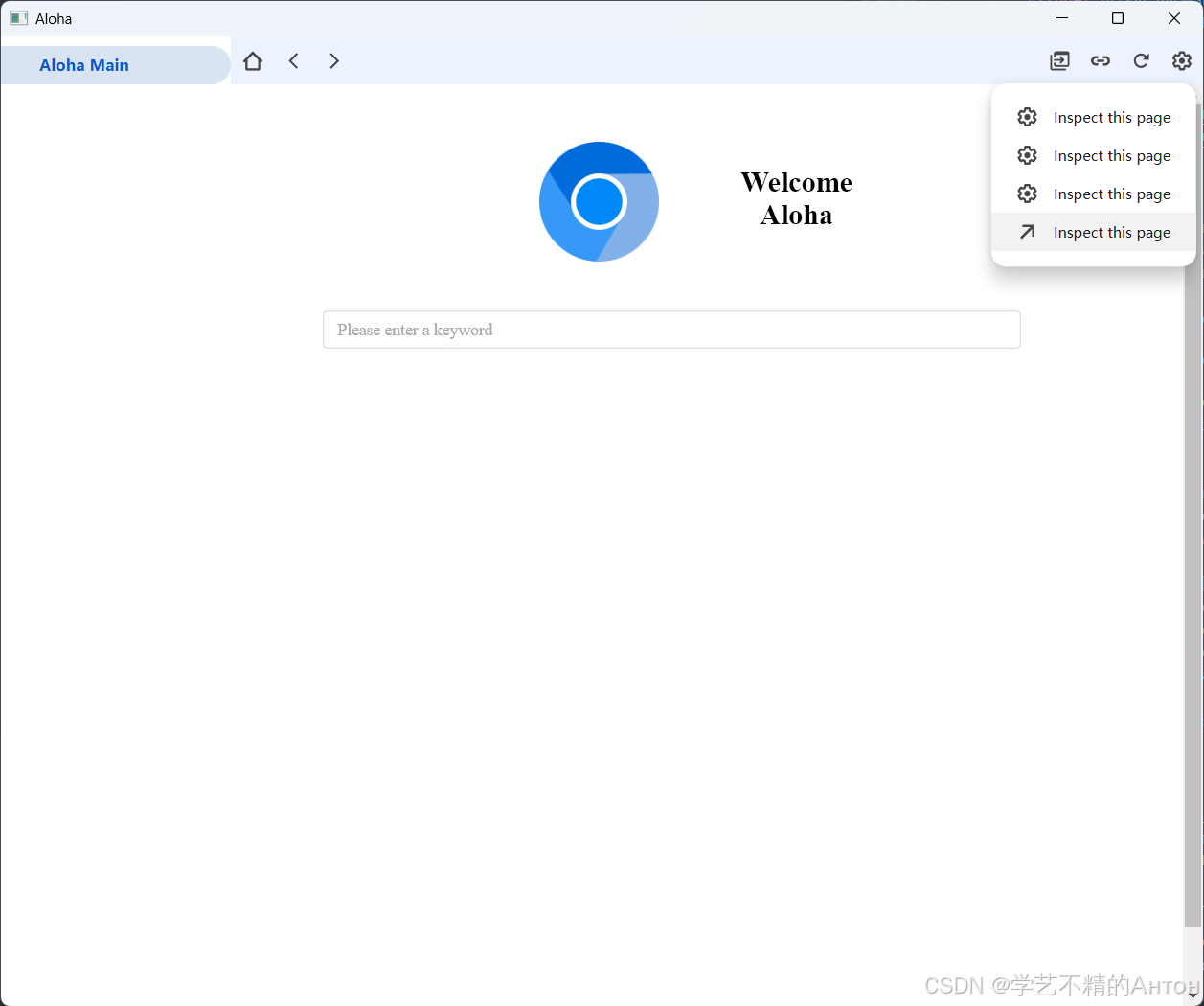Click the Aloha icon in the title bar
The width and height of the screenshot is (1204, 1006).
click(18, 17)
